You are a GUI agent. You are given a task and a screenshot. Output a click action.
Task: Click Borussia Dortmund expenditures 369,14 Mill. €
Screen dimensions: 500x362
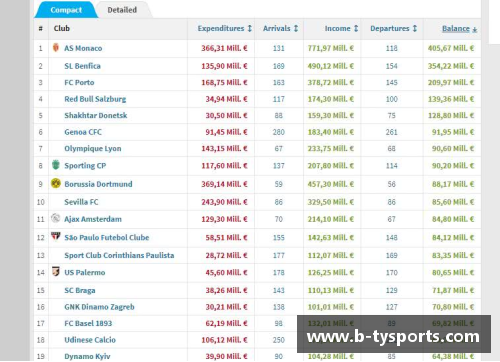(224, 184)
